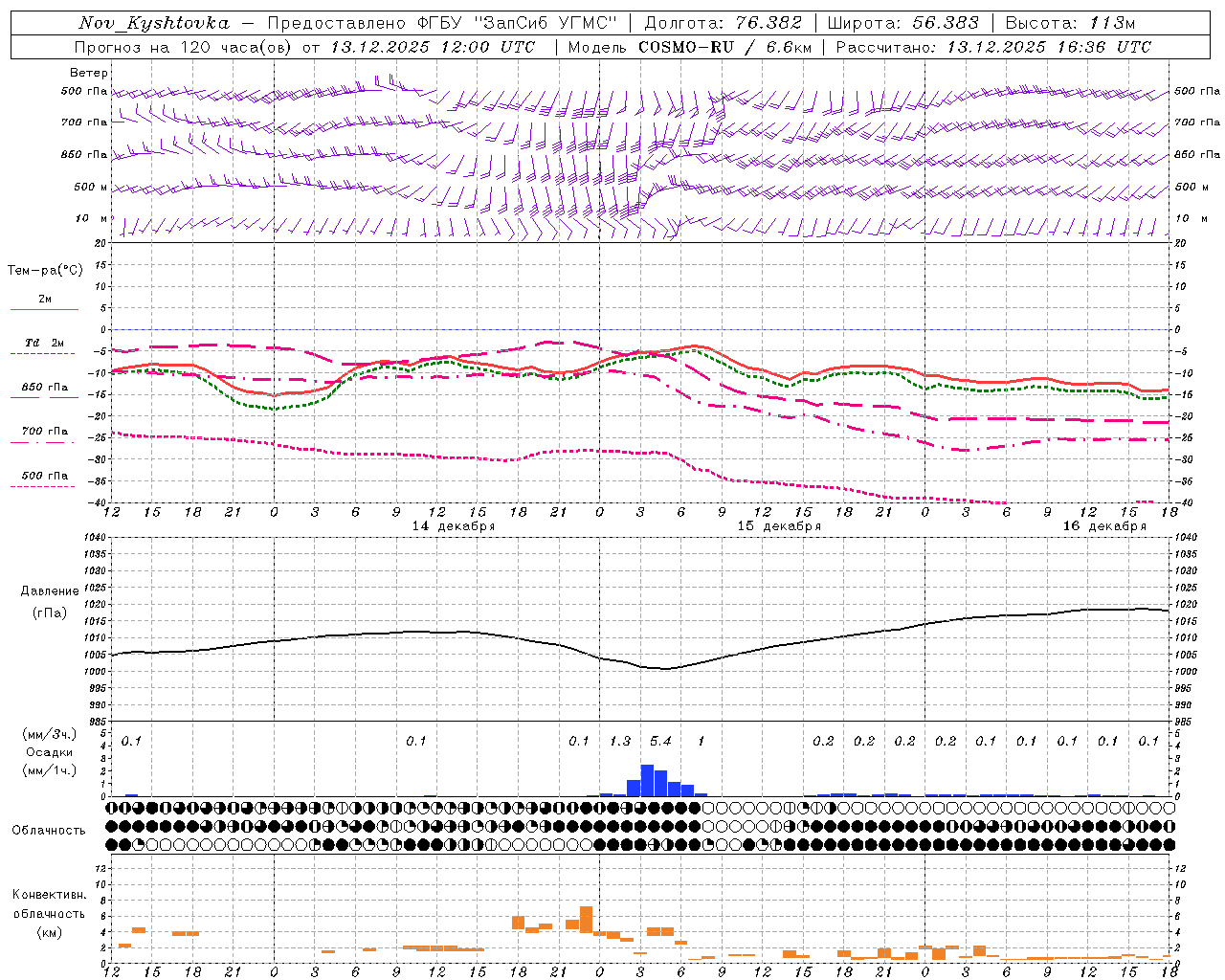Click the Осадки panel label
This screenshot has width=1225, height=980.
click(x=50, y=752)
